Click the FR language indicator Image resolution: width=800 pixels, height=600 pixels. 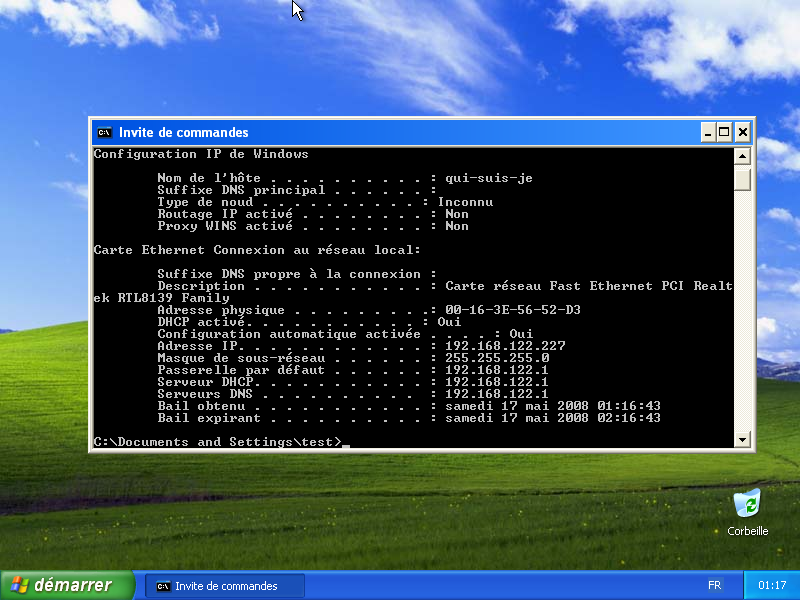(x=714, y=585)
